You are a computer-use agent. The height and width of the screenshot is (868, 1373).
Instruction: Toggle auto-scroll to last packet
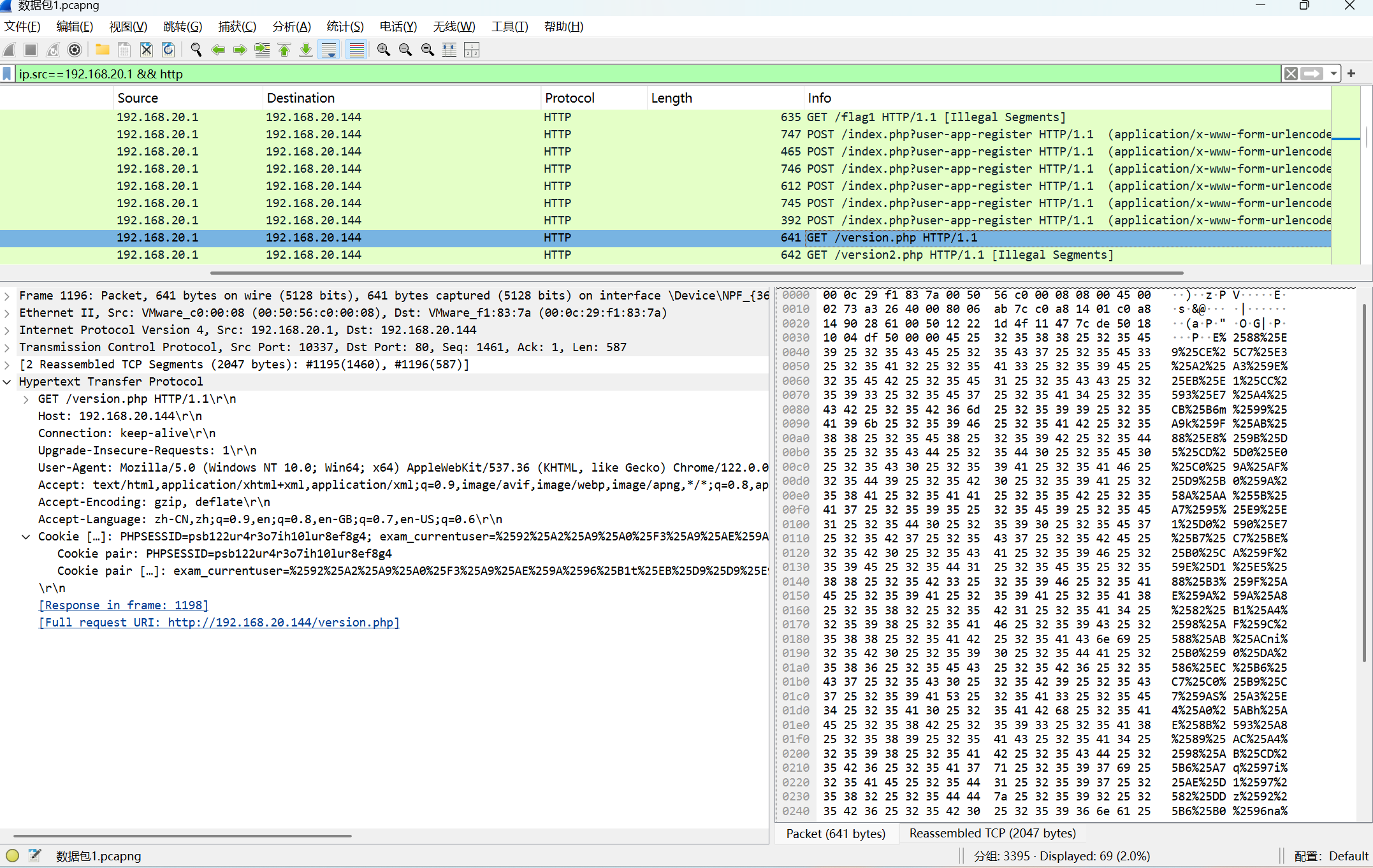(329, 50)
